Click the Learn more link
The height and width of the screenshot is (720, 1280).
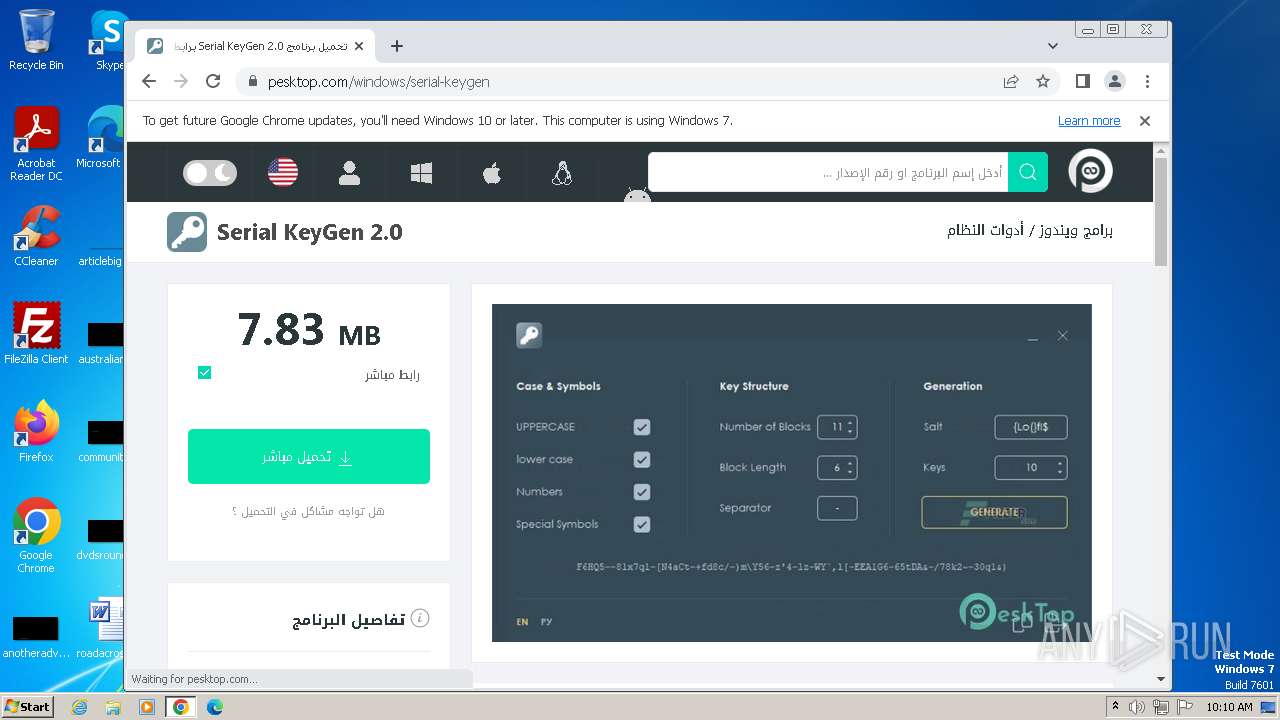1089,121
